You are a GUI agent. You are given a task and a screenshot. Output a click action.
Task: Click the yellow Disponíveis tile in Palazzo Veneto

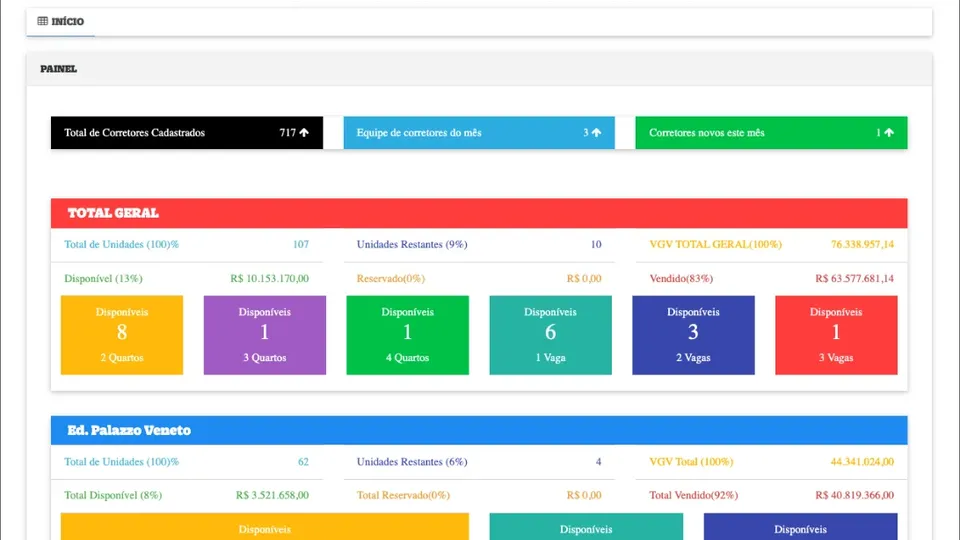tap(264, 527)
